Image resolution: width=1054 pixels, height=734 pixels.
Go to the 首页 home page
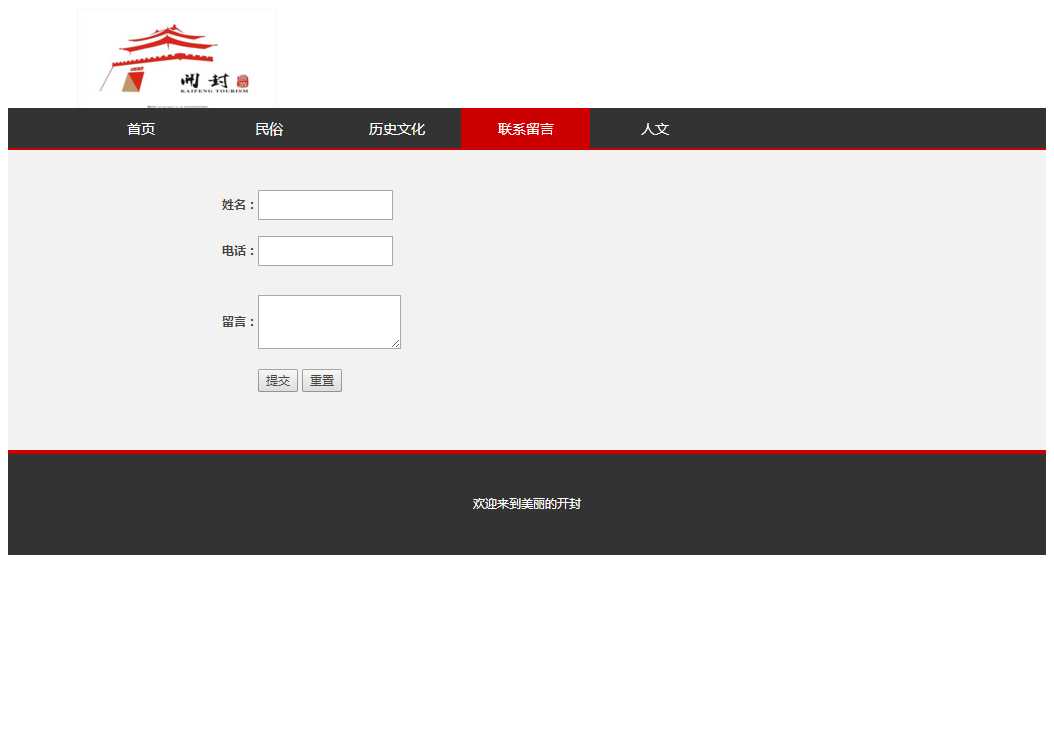click(141, 129)
